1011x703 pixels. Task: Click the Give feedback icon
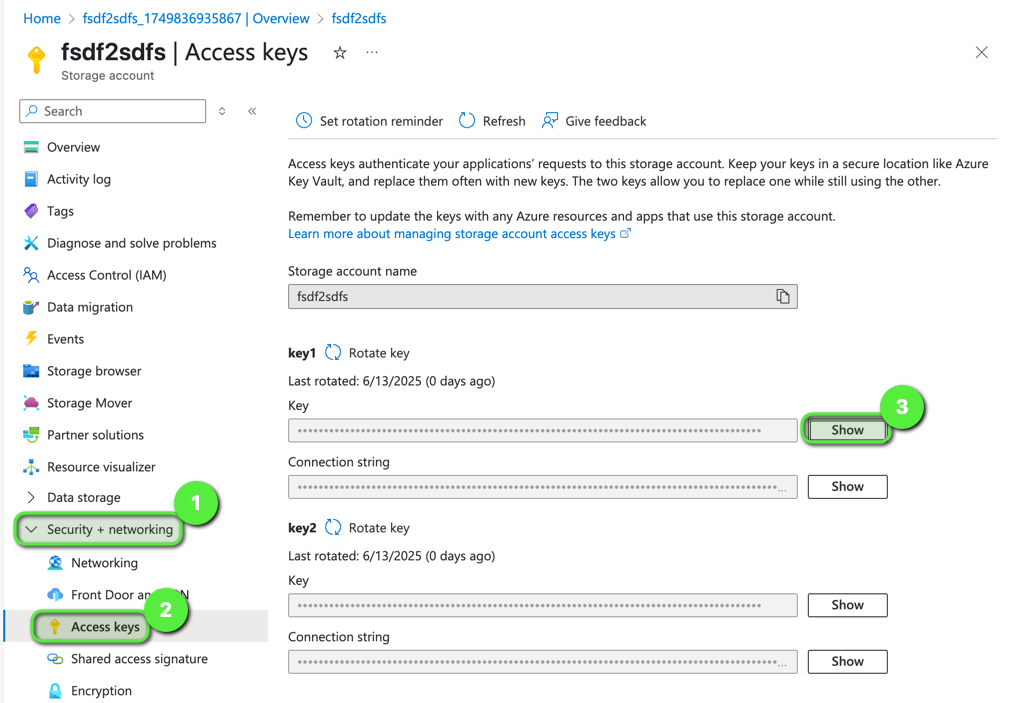click(550, 121)
